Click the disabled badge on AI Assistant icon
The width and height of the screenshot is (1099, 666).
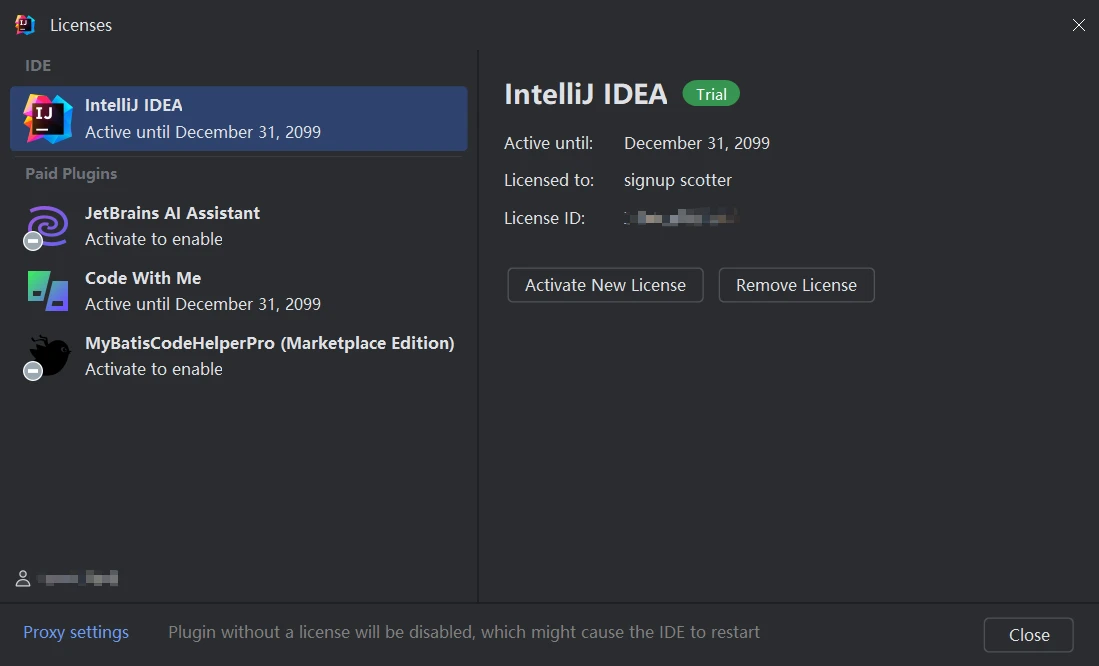33,241
